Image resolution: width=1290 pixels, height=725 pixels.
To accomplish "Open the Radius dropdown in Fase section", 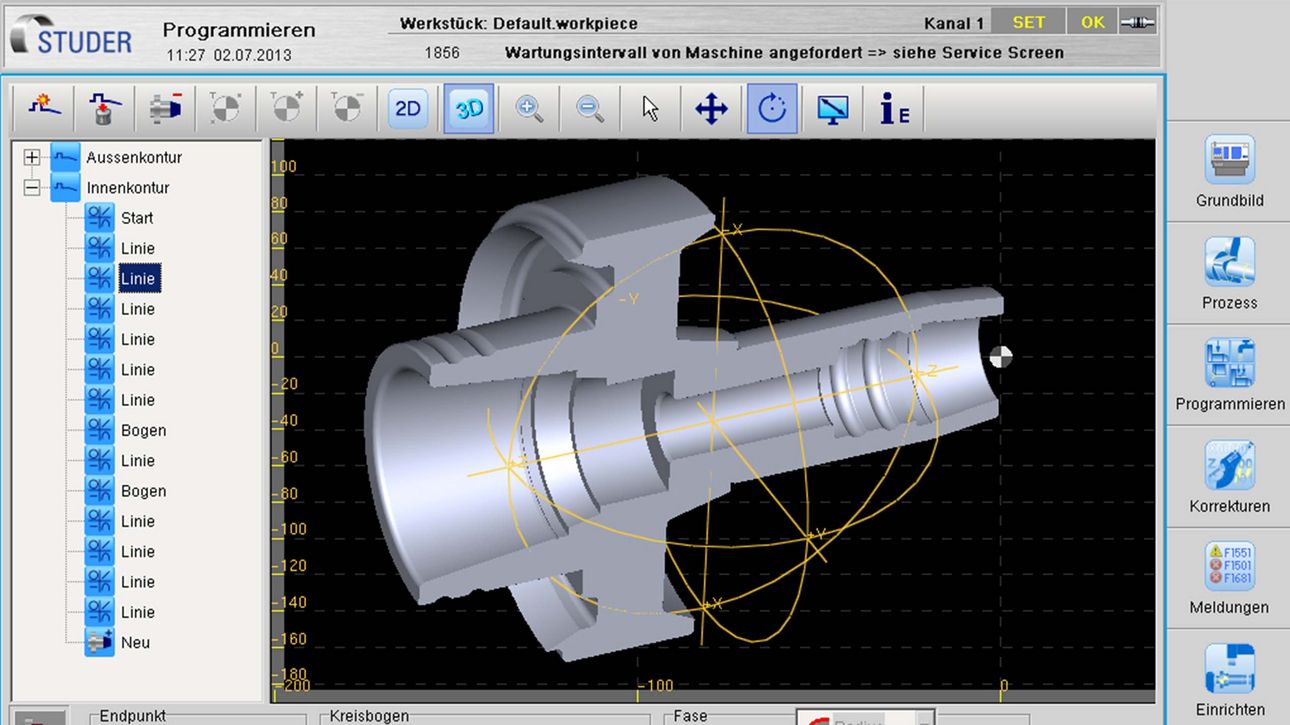I will point(924,719).
